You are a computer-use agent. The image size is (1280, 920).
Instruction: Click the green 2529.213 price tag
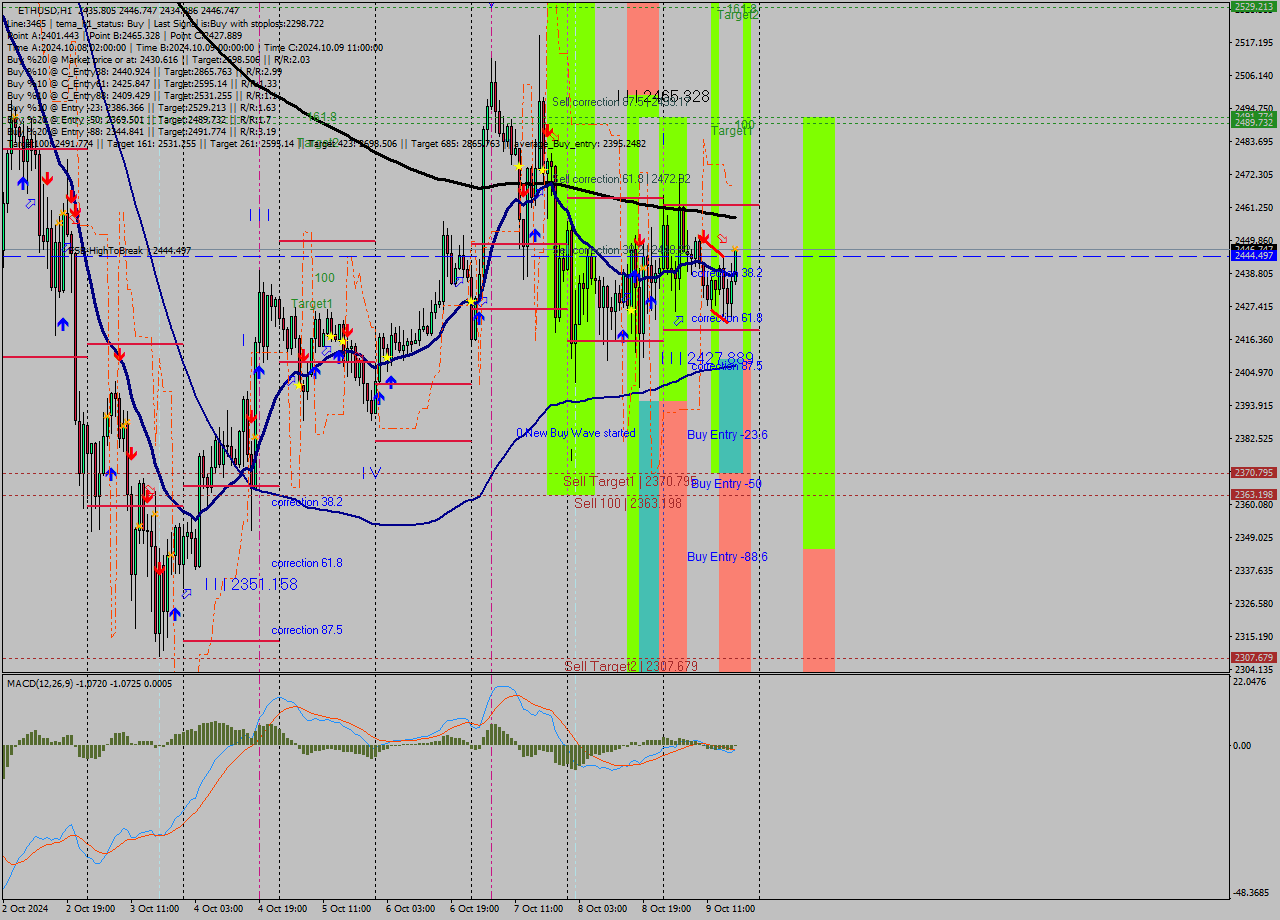point(1253,6)
